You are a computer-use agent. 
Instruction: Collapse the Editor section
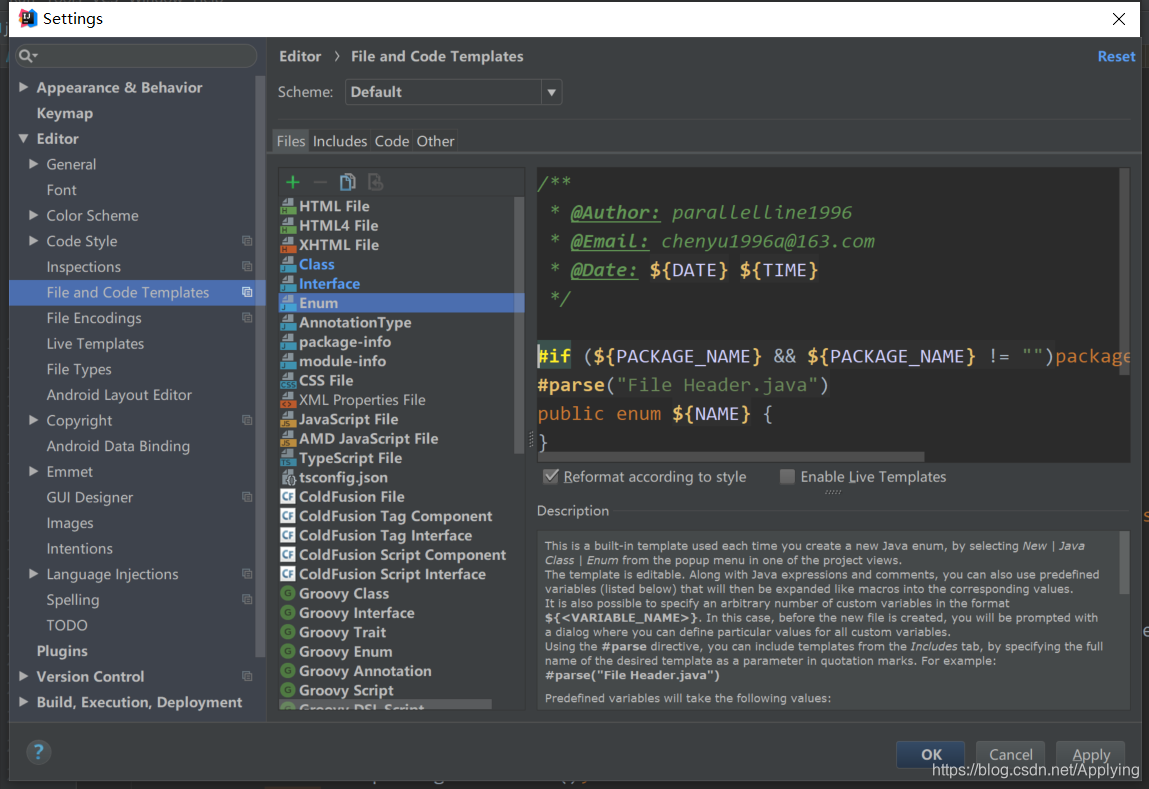click(23, 138)
